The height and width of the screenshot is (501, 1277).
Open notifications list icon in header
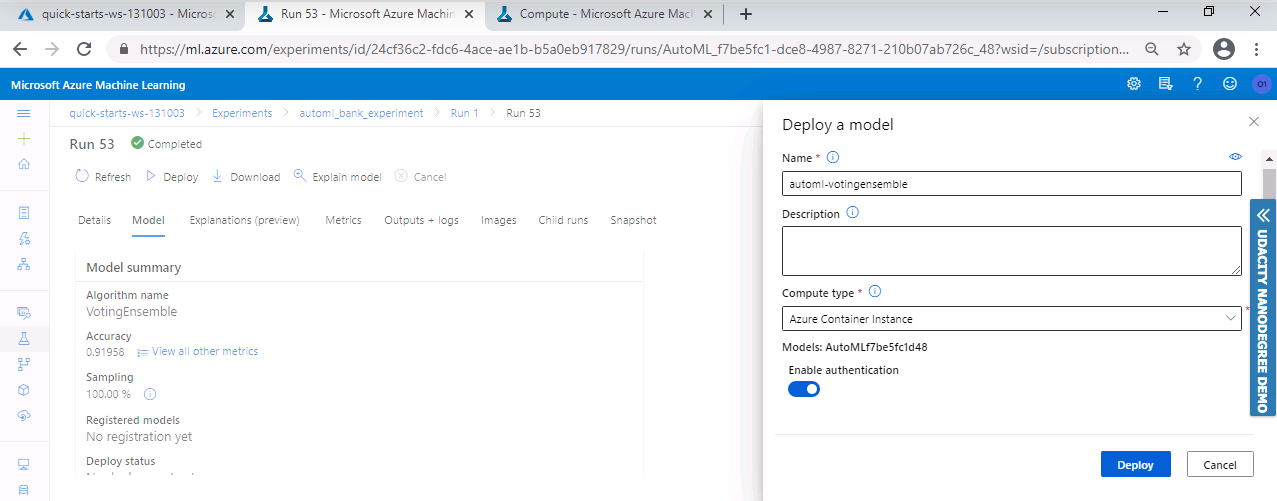(1165, 85)
